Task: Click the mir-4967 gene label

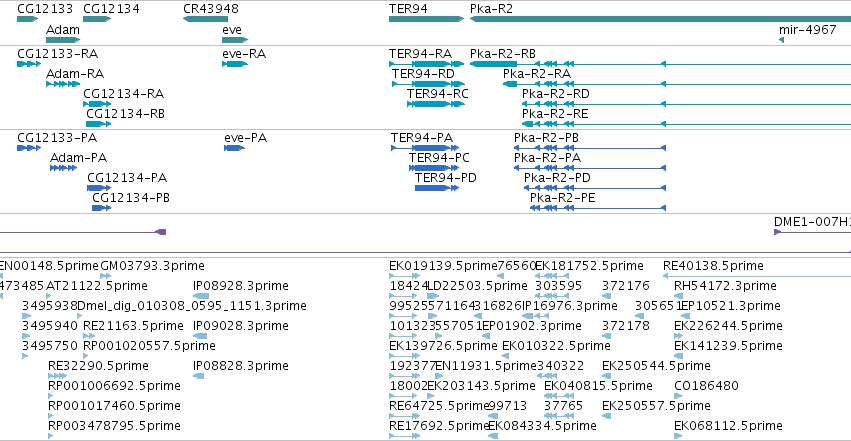Action: coord(808,30)
